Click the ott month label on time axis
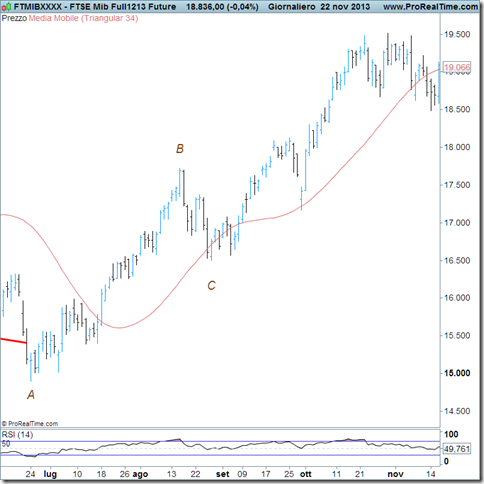Viewport: 484px width, 484px height. coord(306,474)
